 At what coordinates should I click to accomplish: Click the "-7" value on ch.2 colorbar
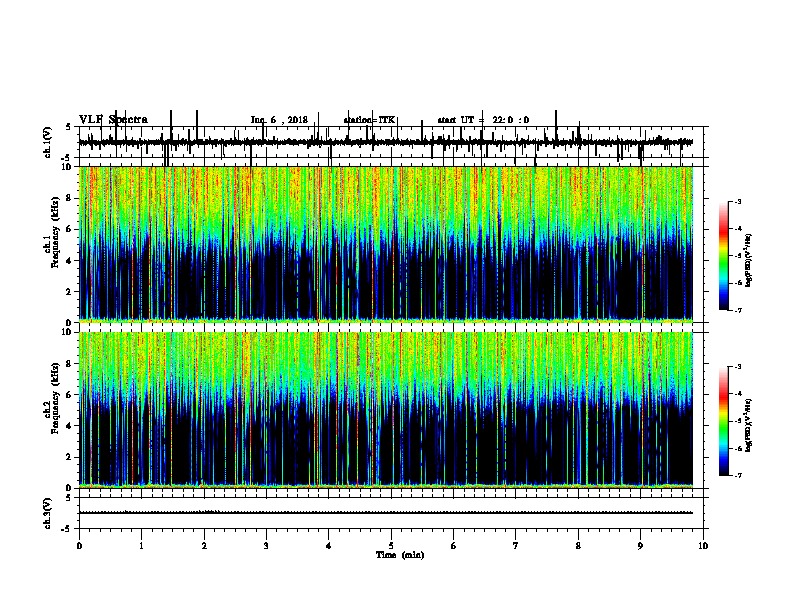coord(737,475)
